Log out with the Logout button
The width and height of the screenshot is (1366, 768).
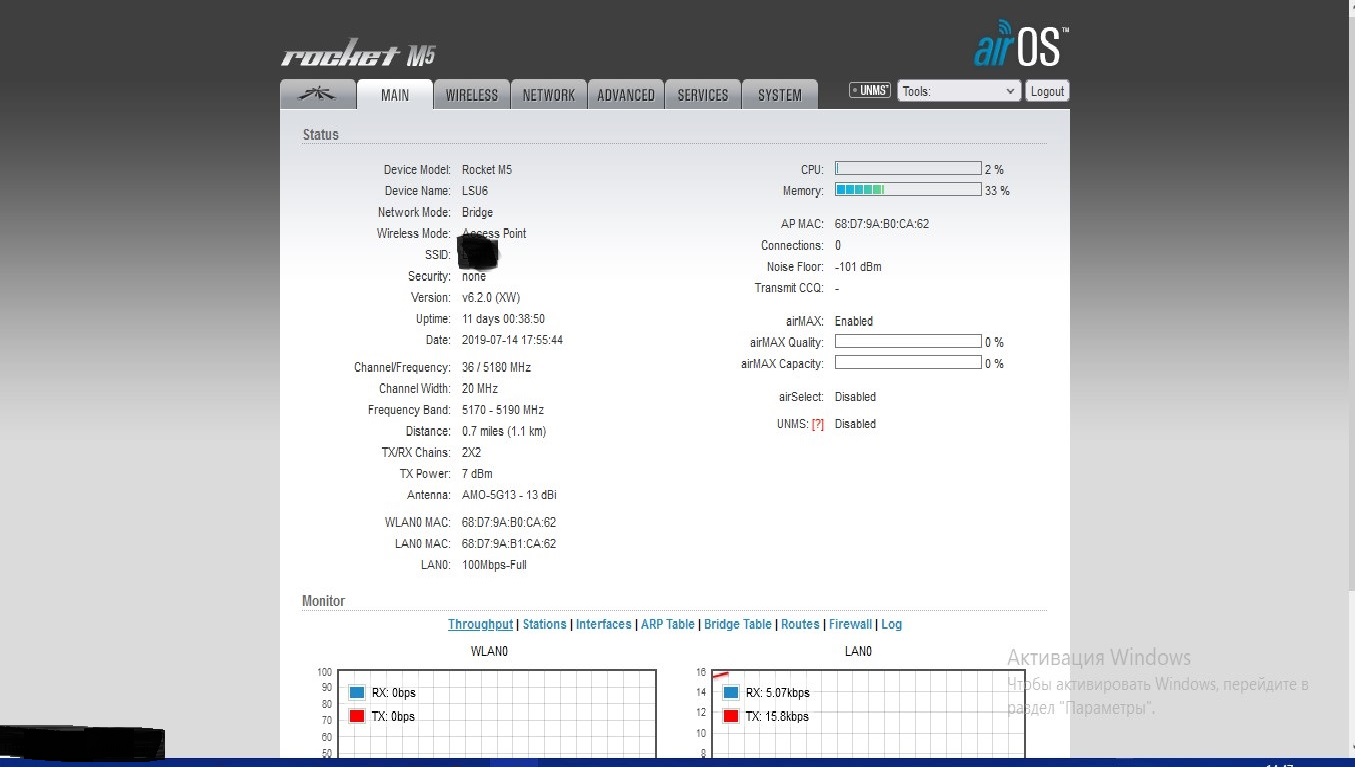(1047, 91)
